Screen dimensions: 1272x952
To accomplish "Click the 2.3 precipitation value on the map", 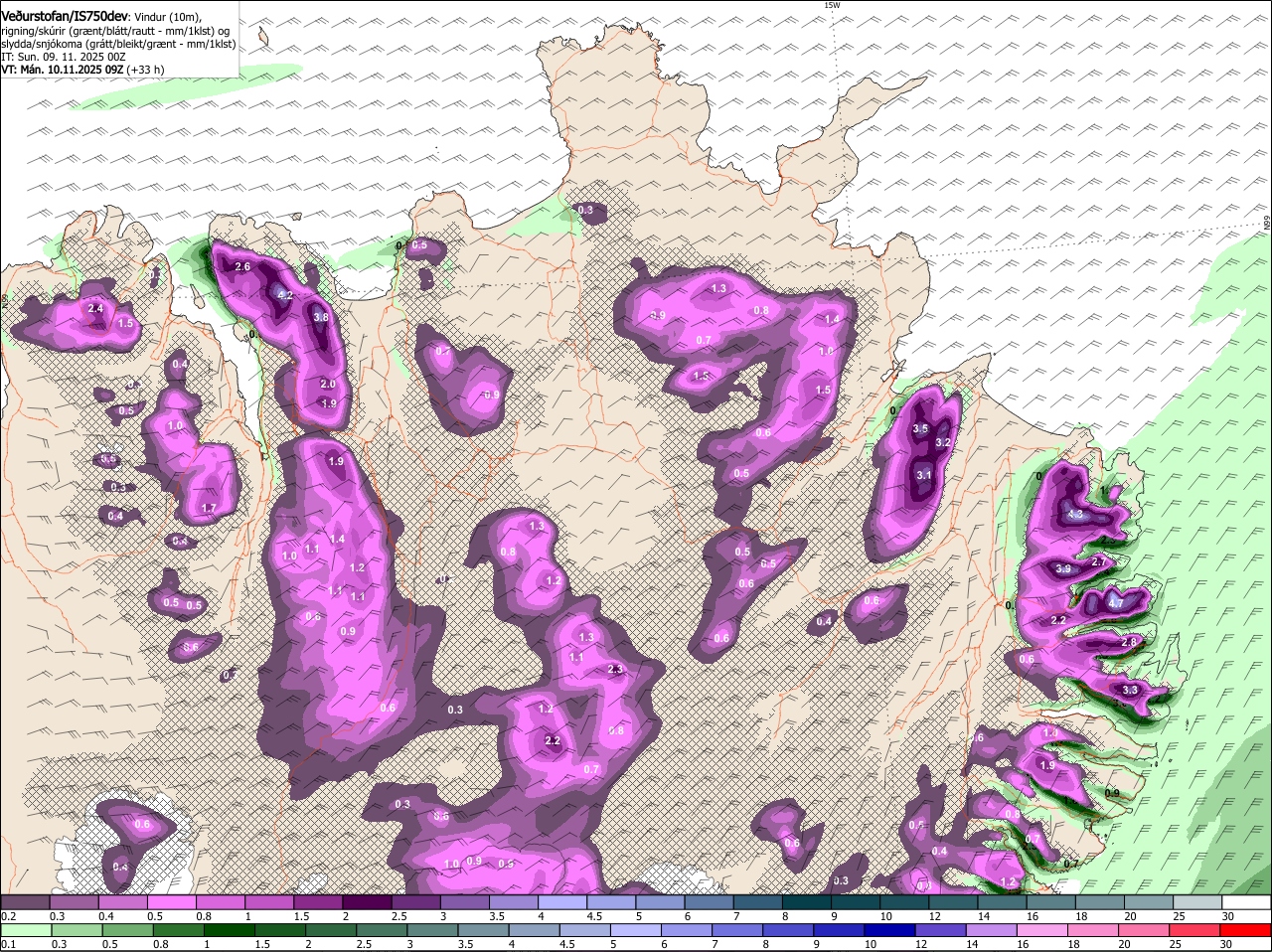I will pos(615,669).
